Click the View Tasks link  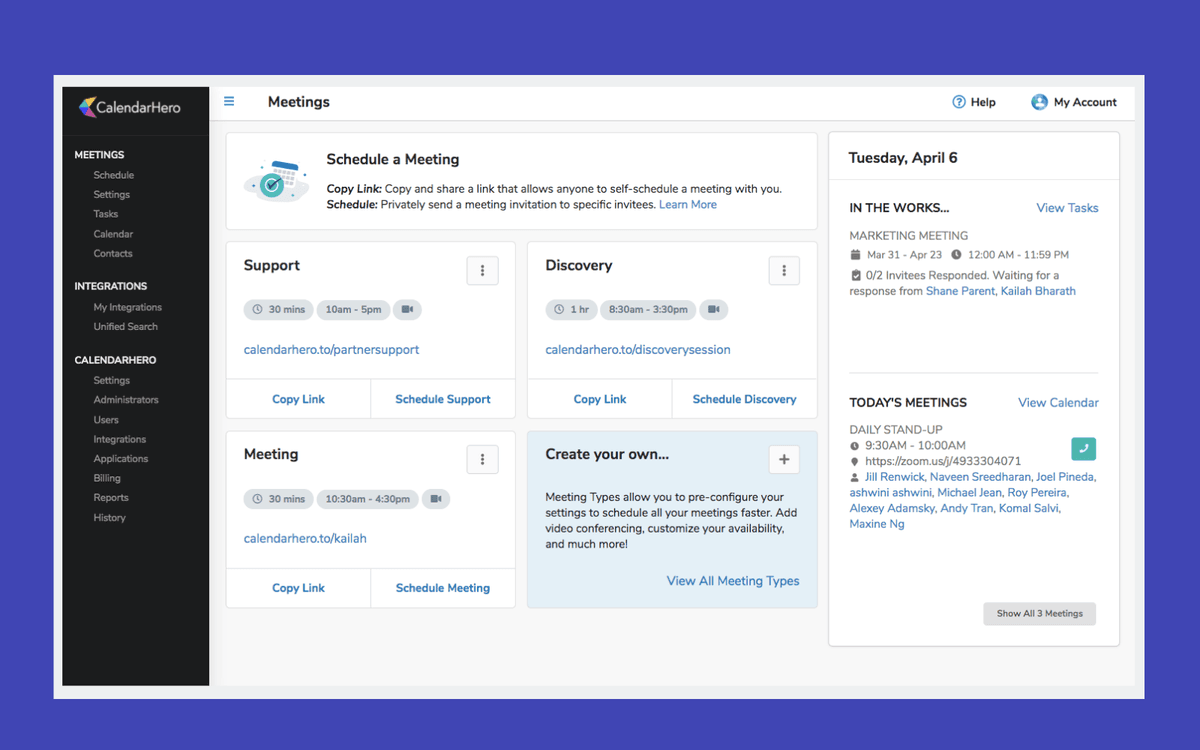click(1067, 208)
